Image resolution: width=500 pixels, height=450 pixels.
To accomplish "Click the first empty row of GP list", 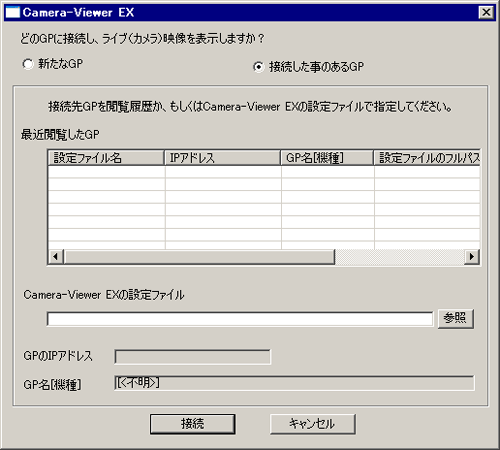I will (x=264, y=172).
